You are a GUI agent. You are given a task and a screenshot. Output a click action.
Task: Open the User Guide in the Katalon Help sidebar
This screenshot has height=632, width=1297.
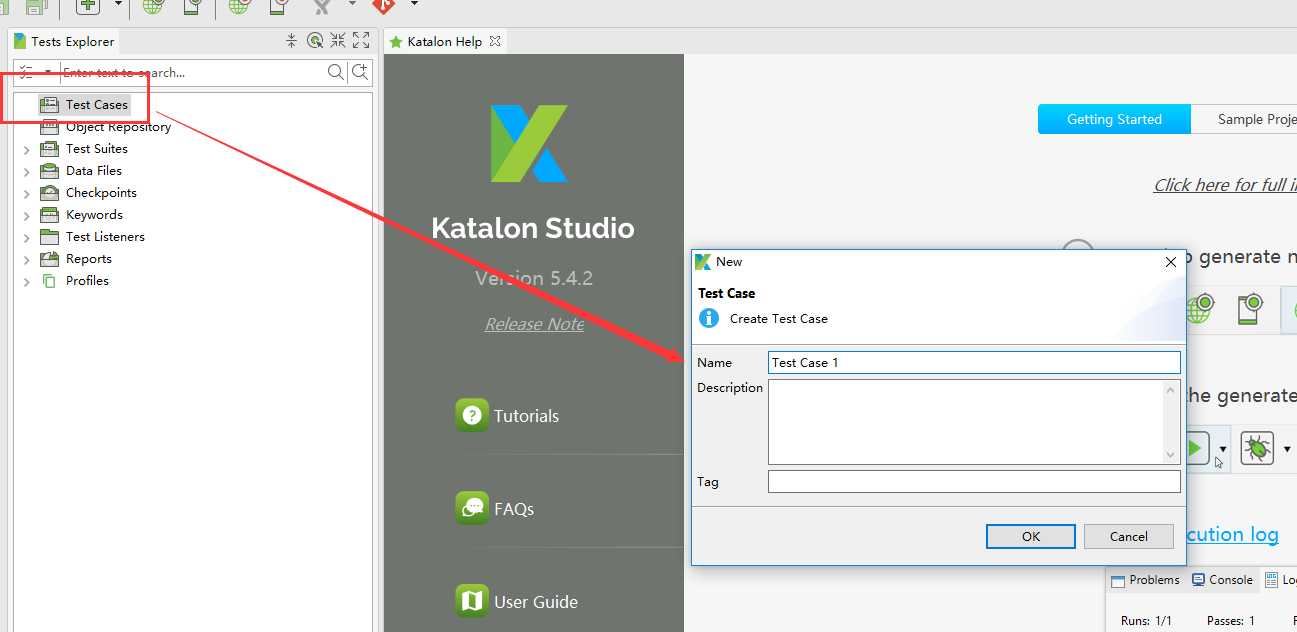click(x=517, y=601)
